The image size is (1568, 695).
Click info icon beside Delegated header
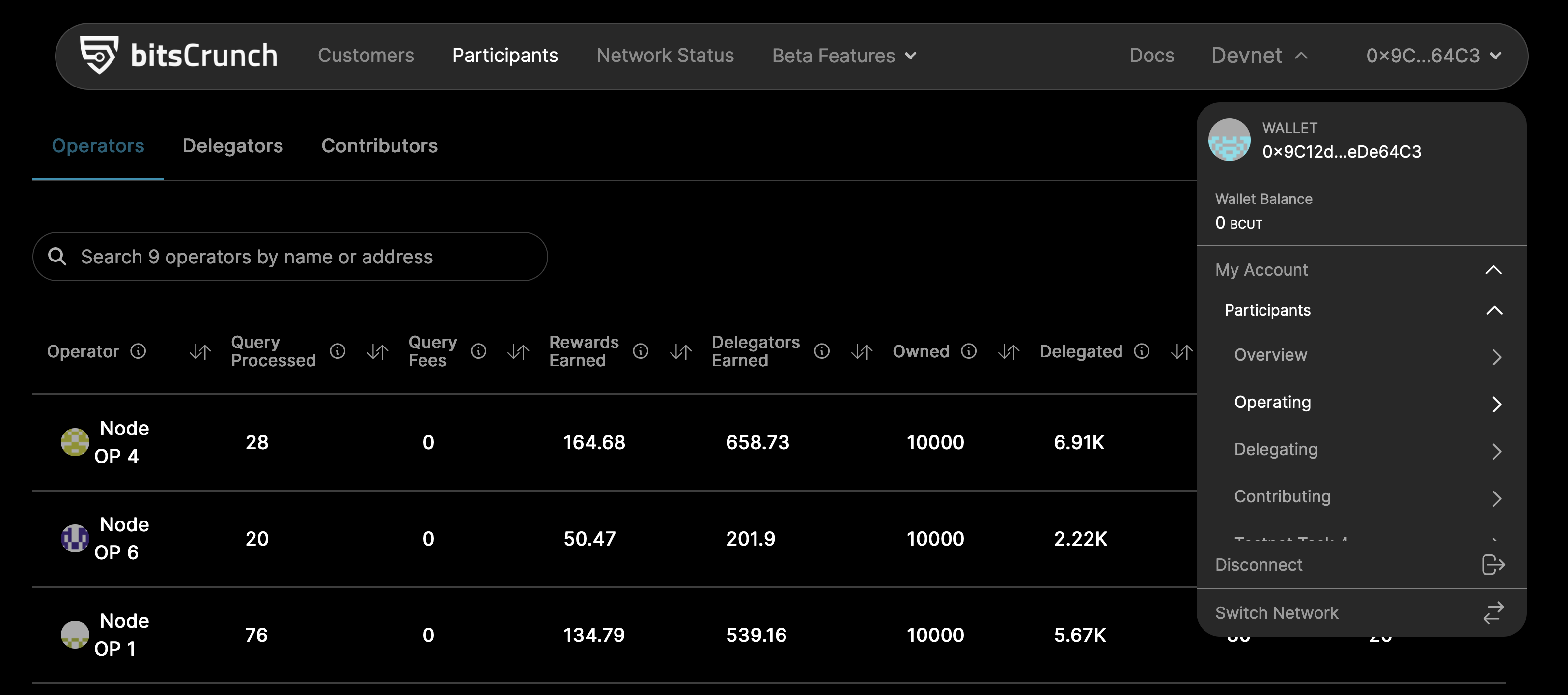pyautogui.click(x=1142, y=351)
